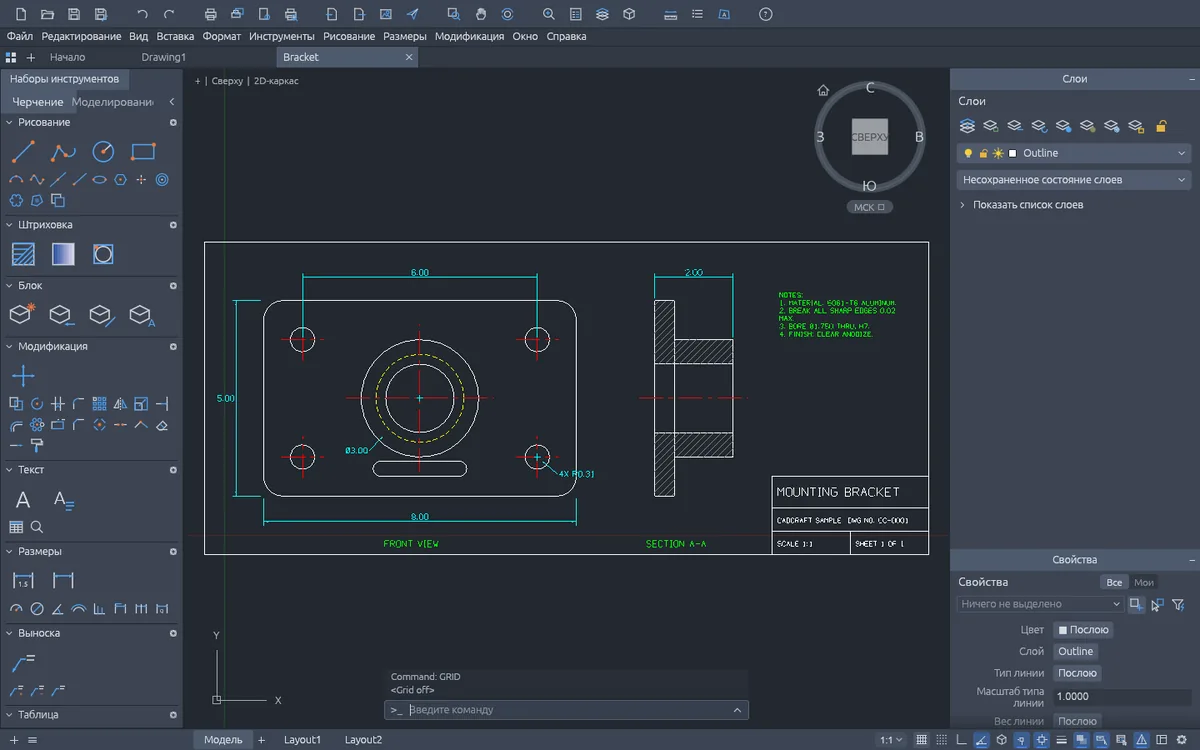Image resolution: width=1200 pixels, height=750 pixels.
Task: Select the Polyline drawing tool
Action: 64,152
